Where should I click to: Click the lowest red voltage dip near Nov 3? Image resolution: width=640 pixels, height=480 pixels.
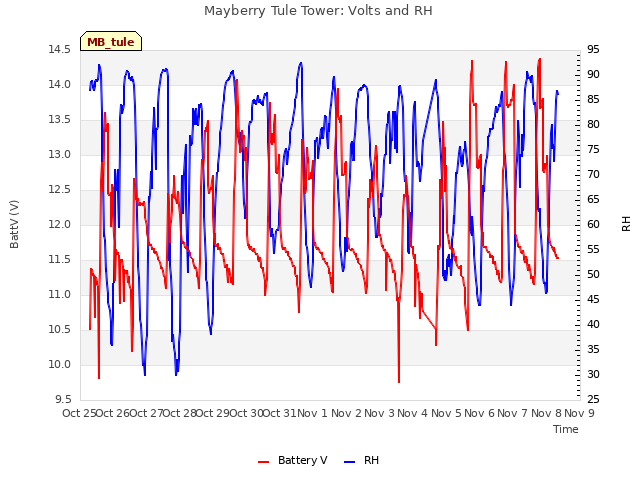tap(399, 382)
